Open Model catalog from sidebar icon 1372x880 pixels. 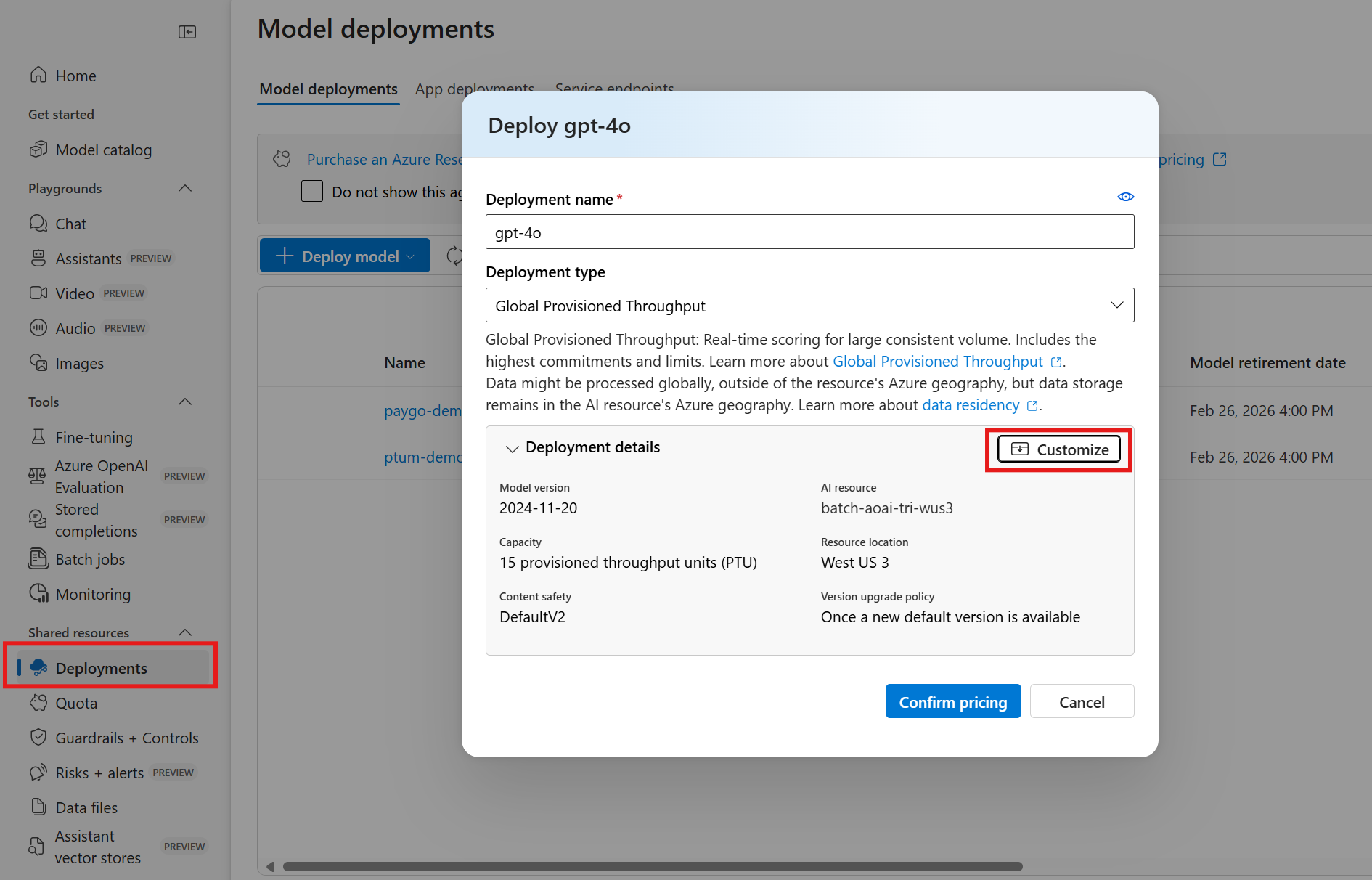pos(38,150)
